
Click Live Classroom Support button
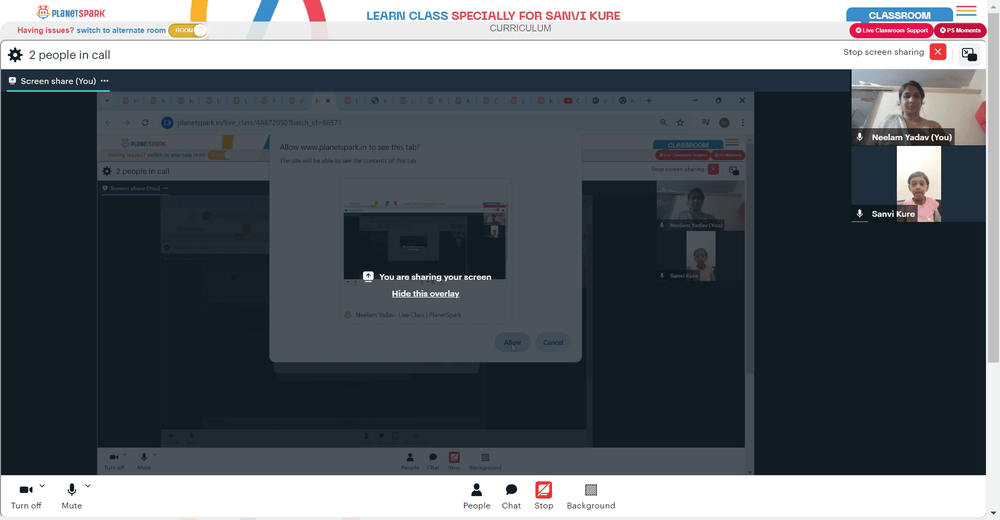pyautogui.click(x=891, y=30)
